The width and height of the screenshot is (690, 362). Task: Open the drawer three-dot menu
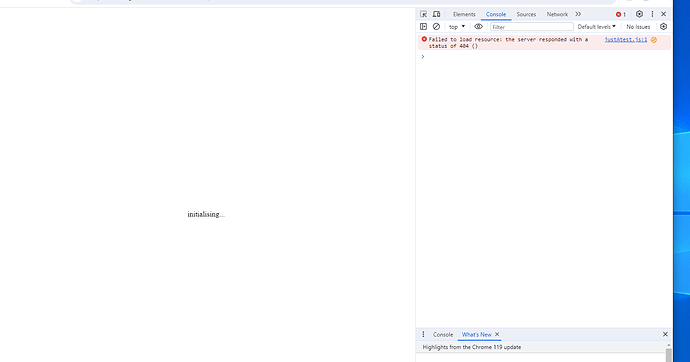(423, 334)
